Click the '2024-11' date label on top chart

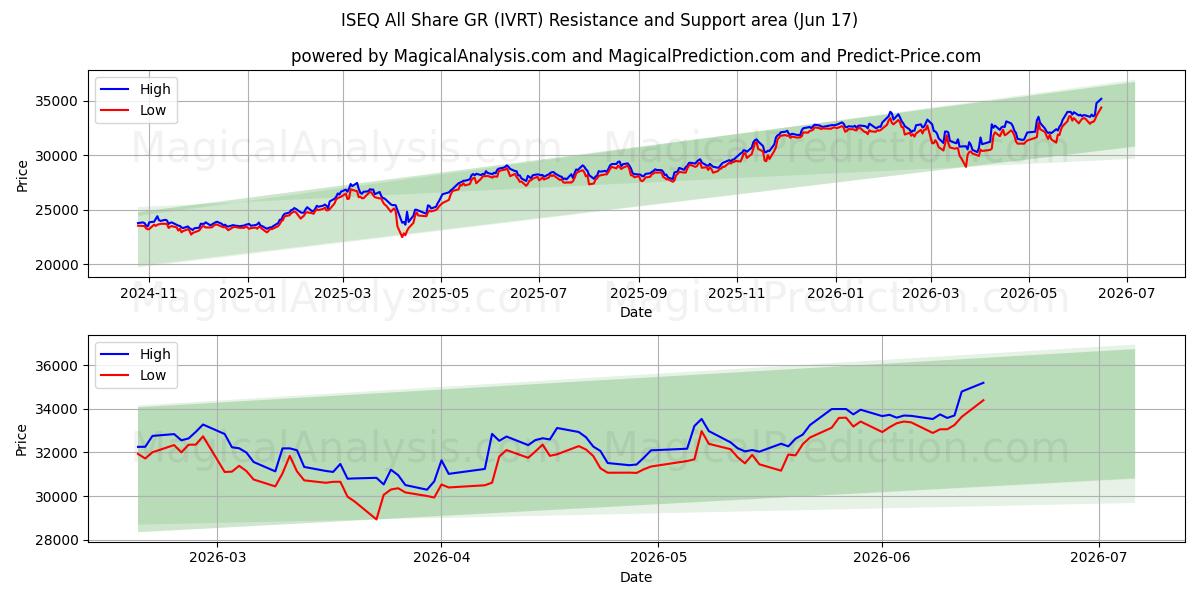(x=149, y=294)
